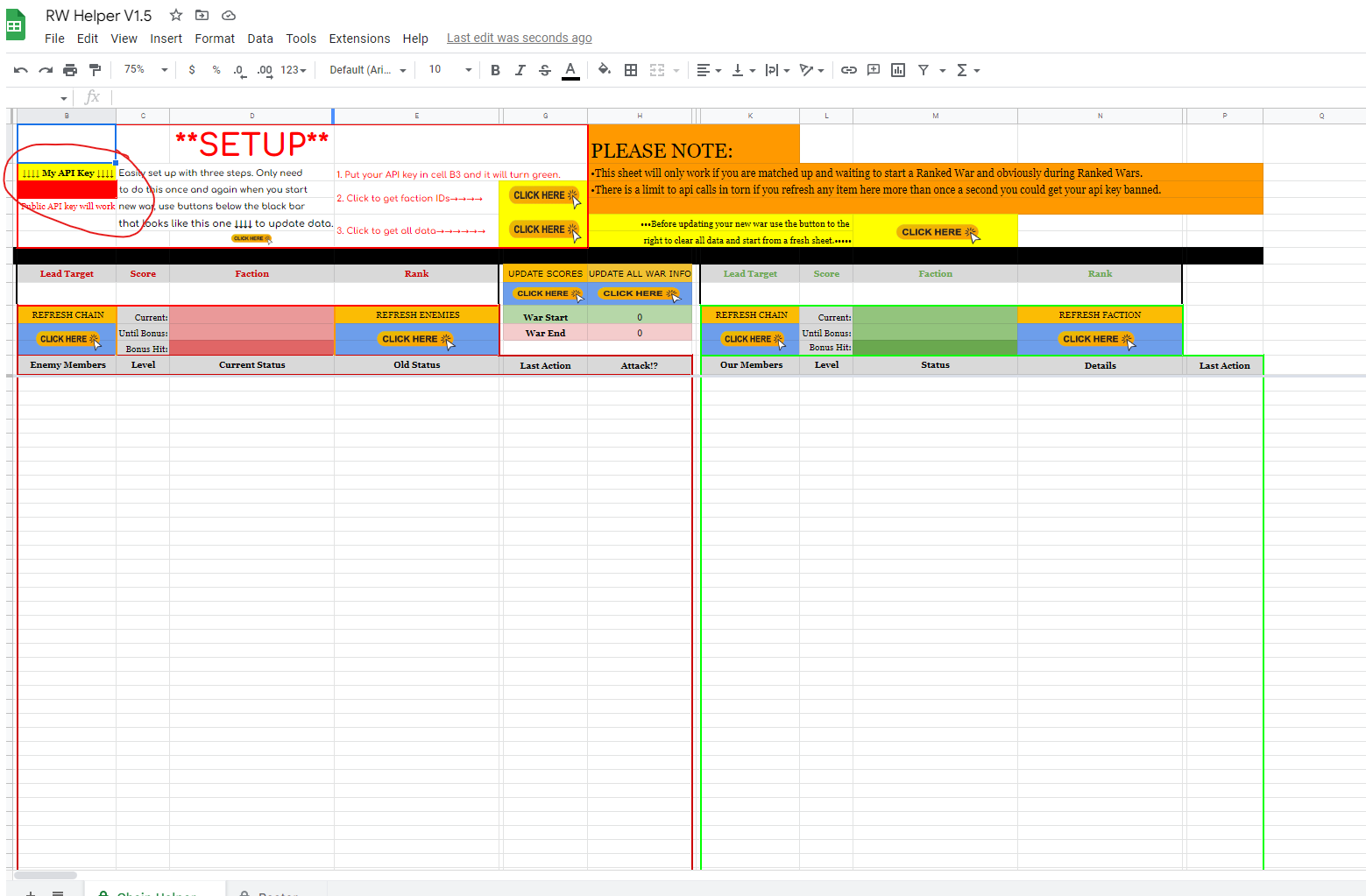
Task: Select the Paint format tool
Action: (95, 70)
